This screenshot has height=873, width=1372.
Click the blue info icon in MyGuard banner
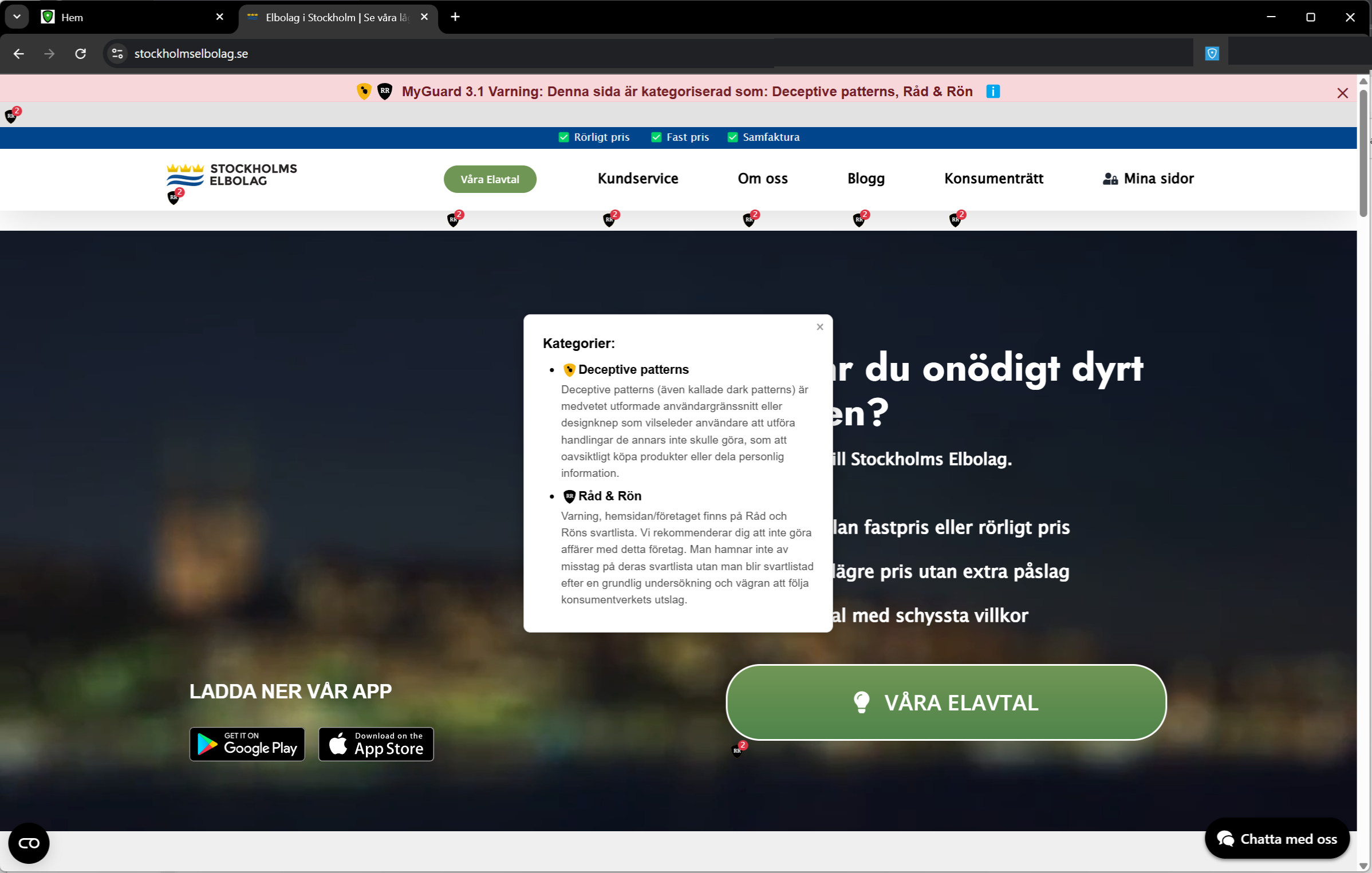[x=993, y=92]
